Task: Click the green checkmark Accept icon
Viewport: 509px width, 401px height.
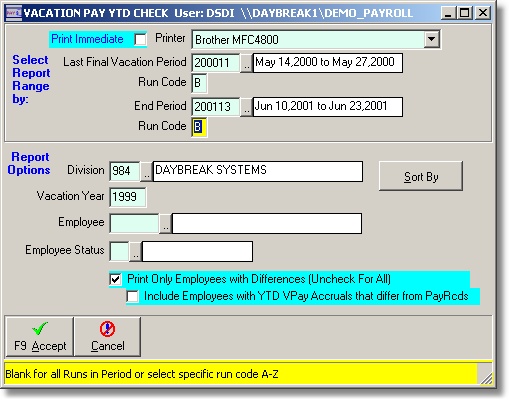Action: click(x=40, y=329)
